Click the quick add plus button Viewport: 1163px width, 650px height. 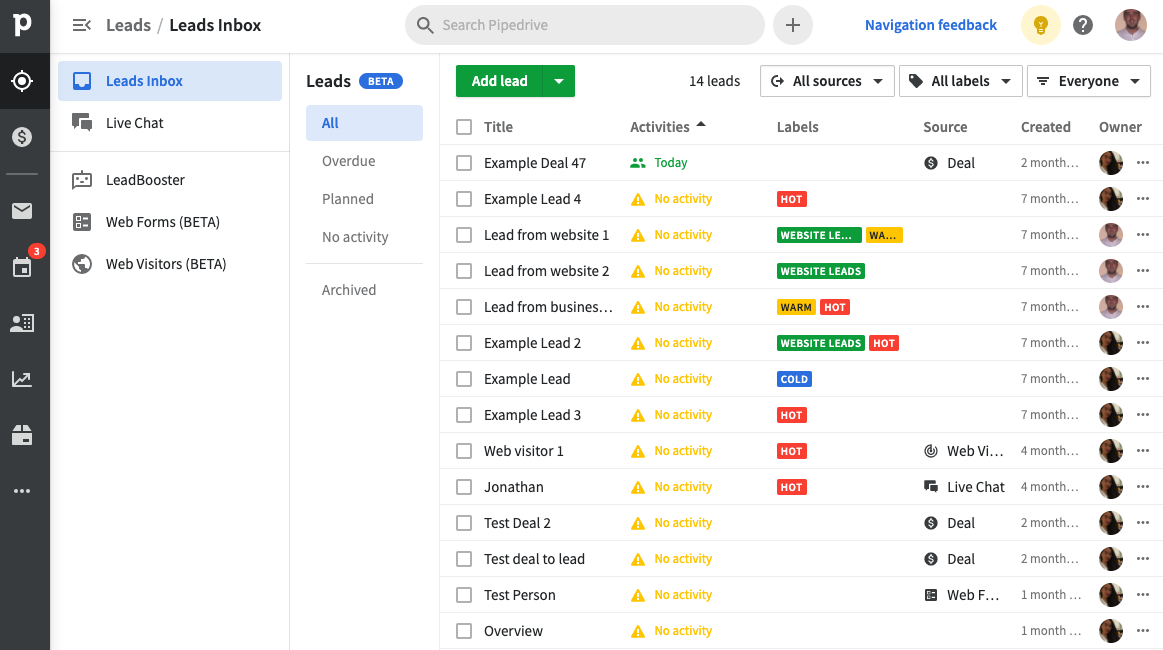(793, 25)
